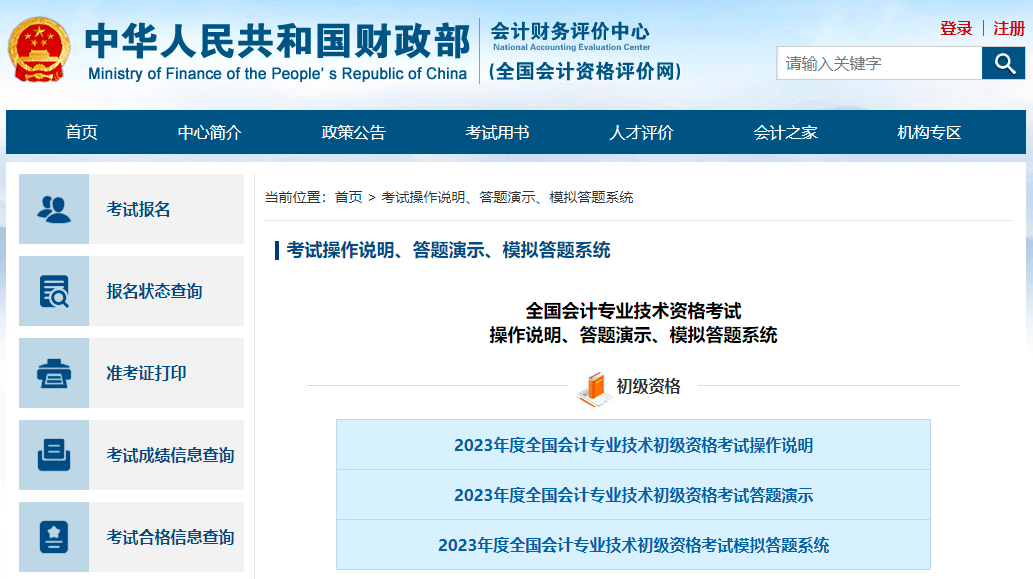This screenshot has width=1033, height=579.
Task: Click the search magnifier icon
Action: pos(1003,62)
